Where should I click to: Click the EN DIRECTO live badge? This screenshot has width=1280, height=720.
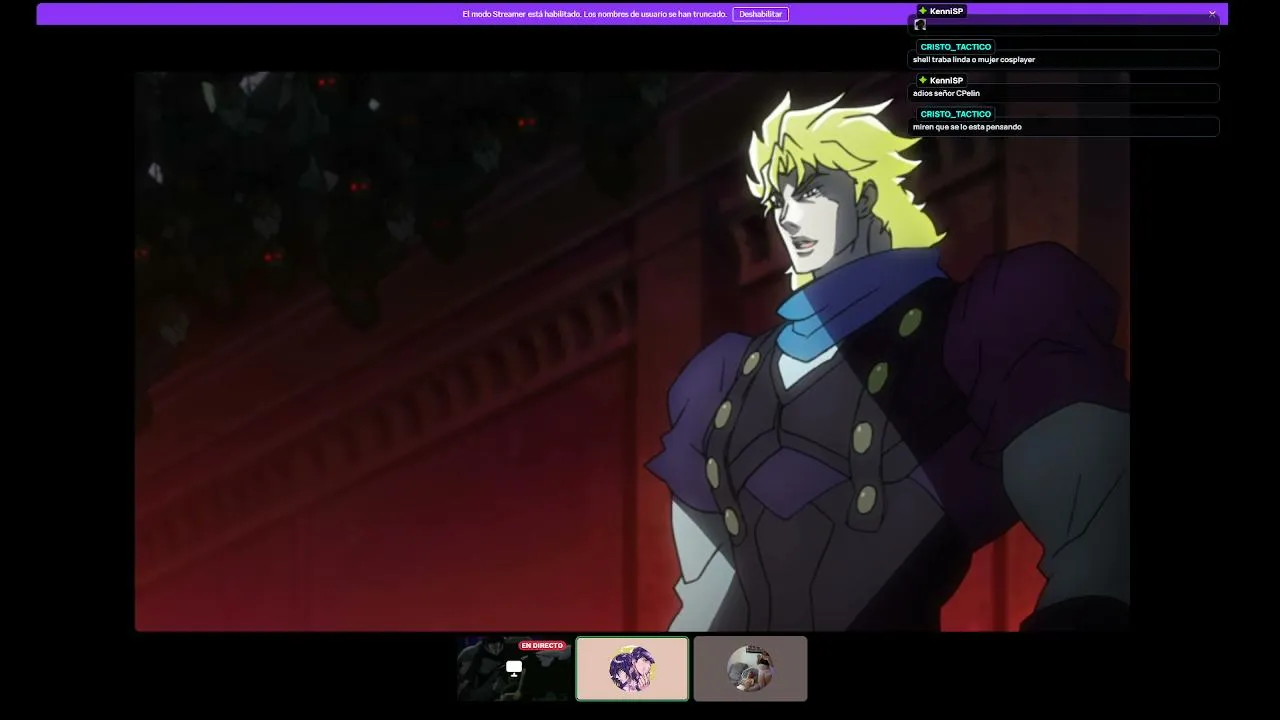point(542,646)
